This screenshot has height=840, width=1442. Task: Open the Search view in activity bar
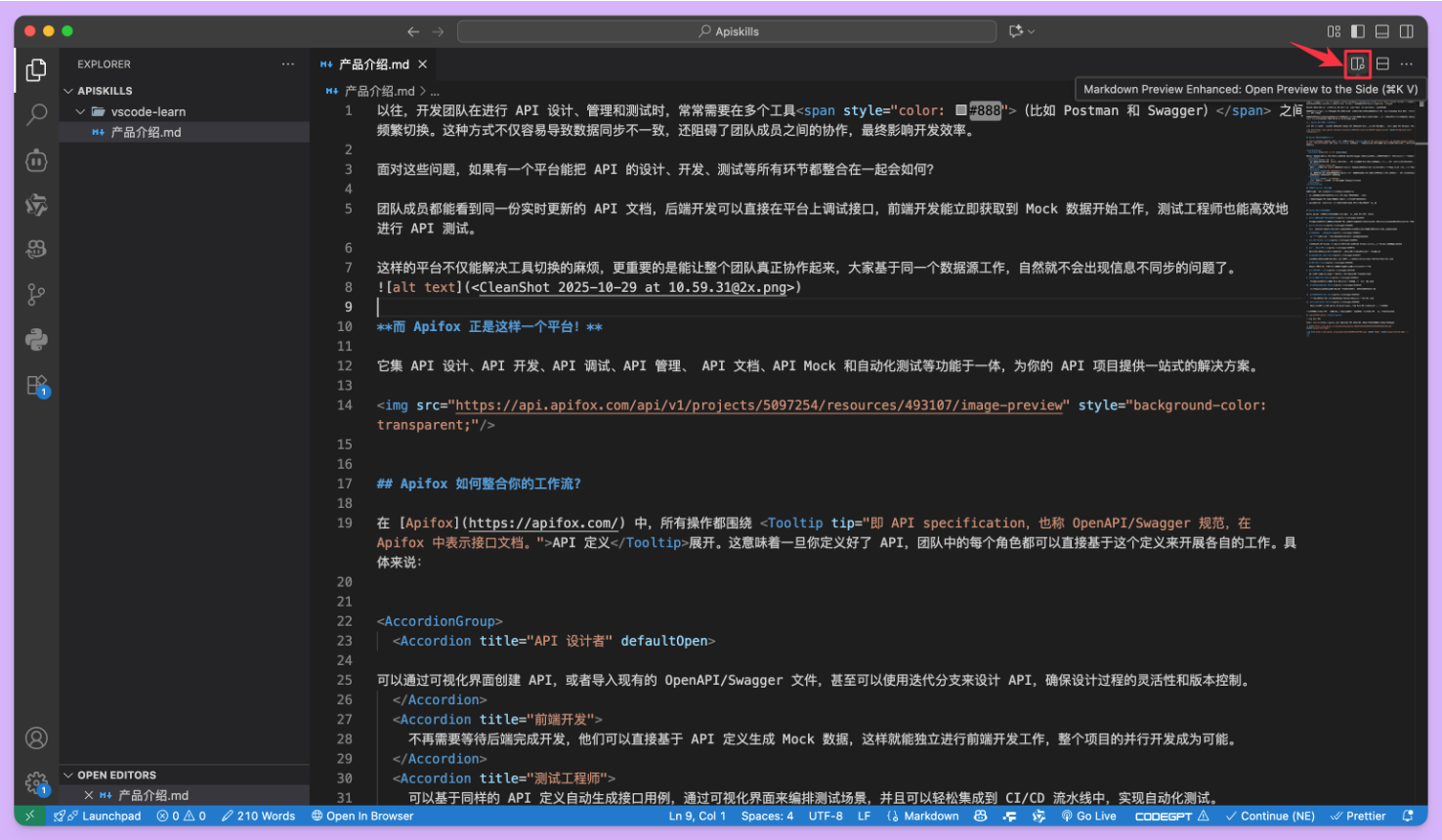(36, 115)
